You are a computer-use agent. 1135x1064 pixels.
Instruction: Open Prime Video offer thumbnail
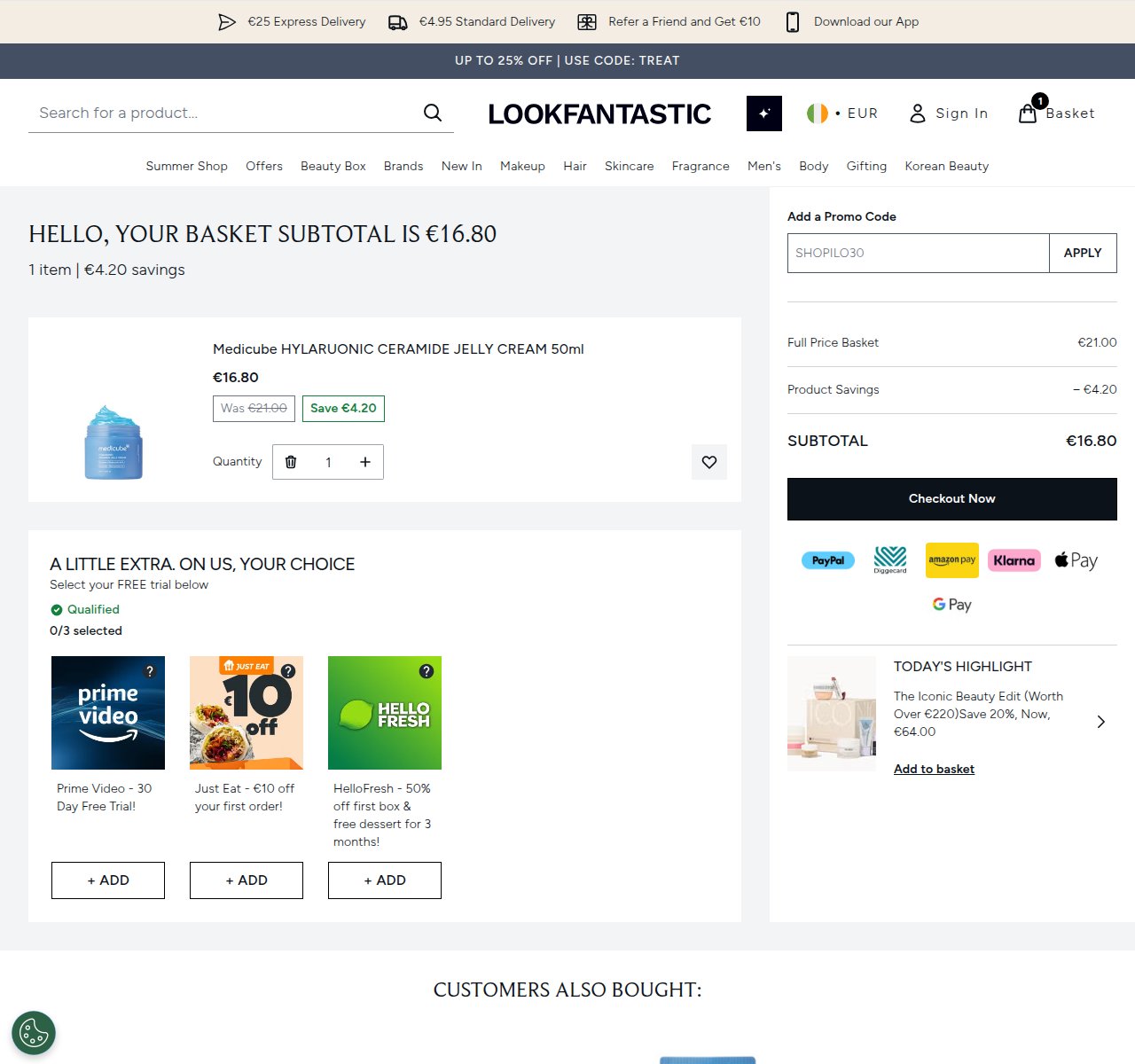pyautogui.click(x=108, y=713)
